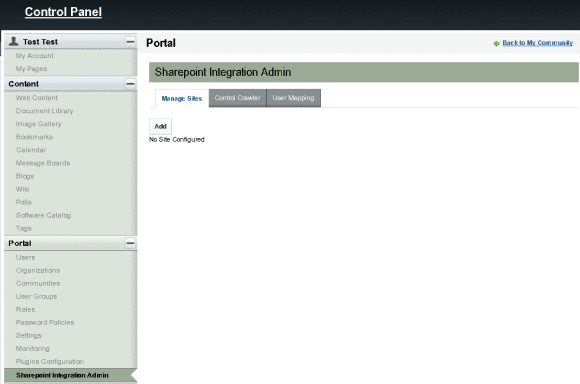Image resolution: width=580 pixels, height=384 pixels.
Task: Open Monitoring
Action: [32, 348]
